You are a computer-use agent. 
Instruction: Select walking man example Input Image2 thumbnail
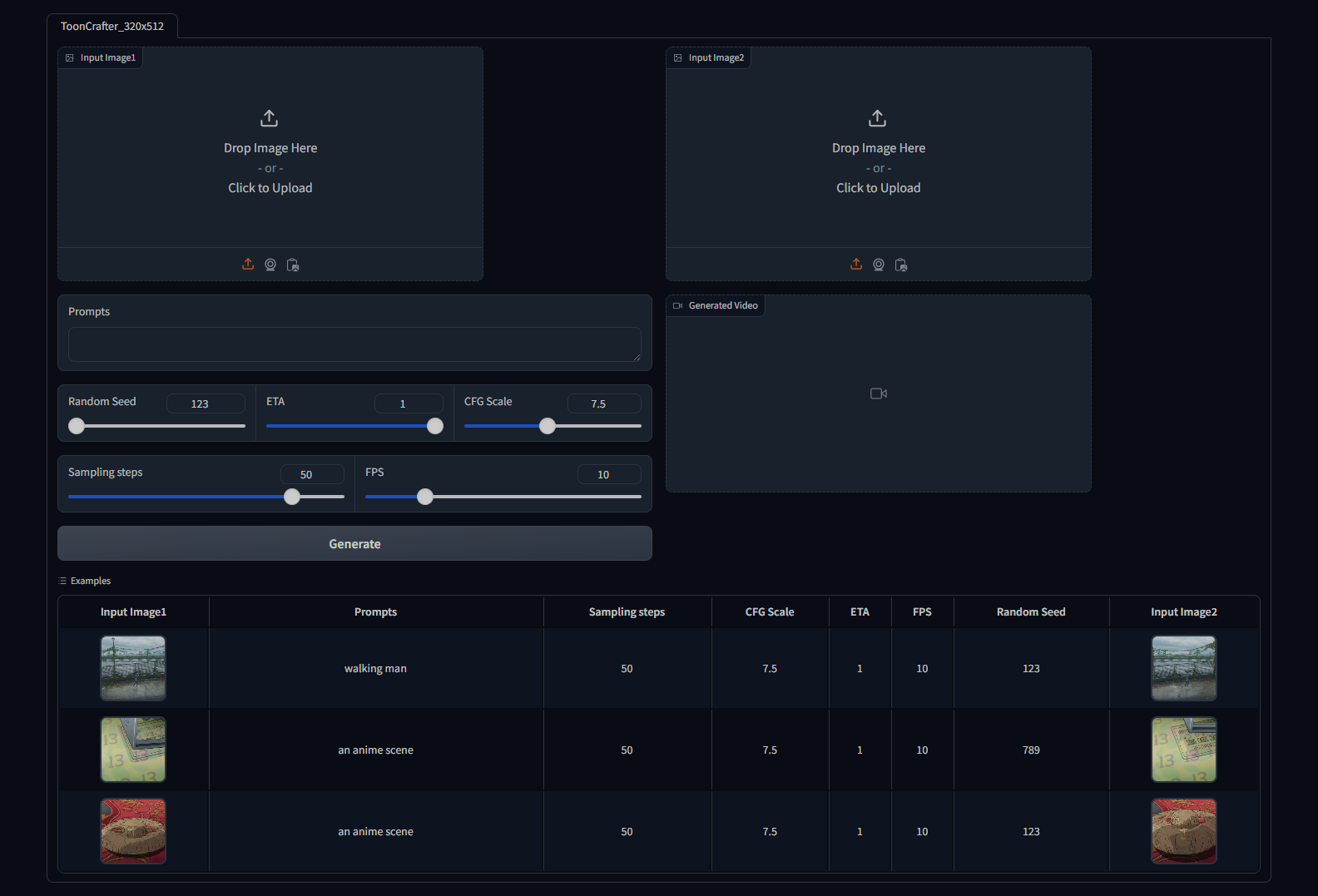point(1184,668)
